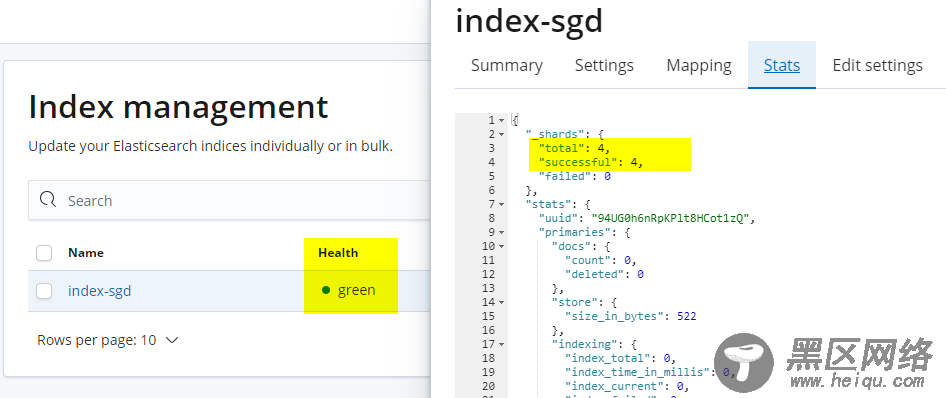This screenshot has height=398, width=946.
Task: Click the "index_total" line
Action: (620, 358)
